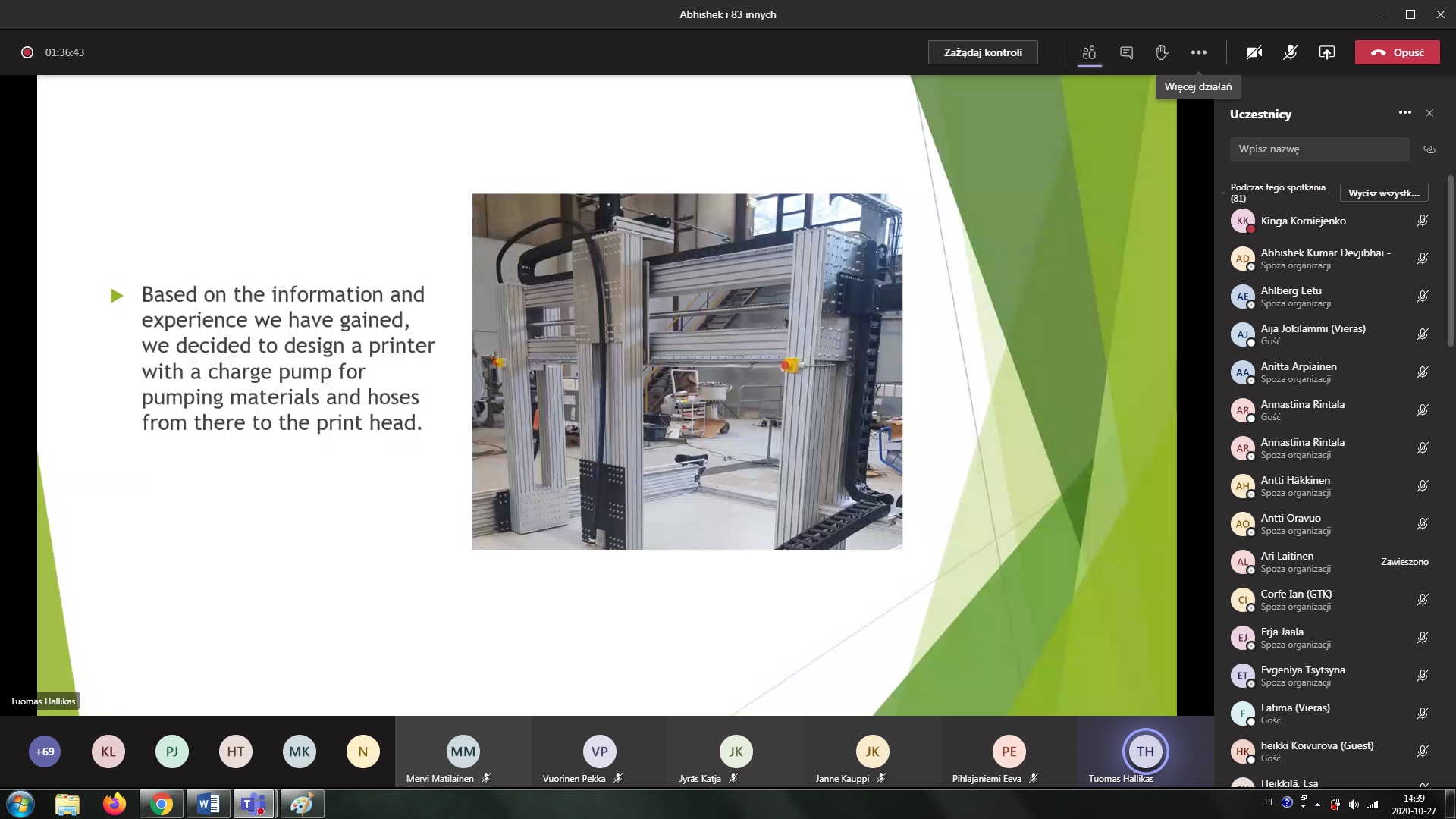1456x819 pixels.
Task: Expand the +69 more participants bubble
Action: click(45, 752)
